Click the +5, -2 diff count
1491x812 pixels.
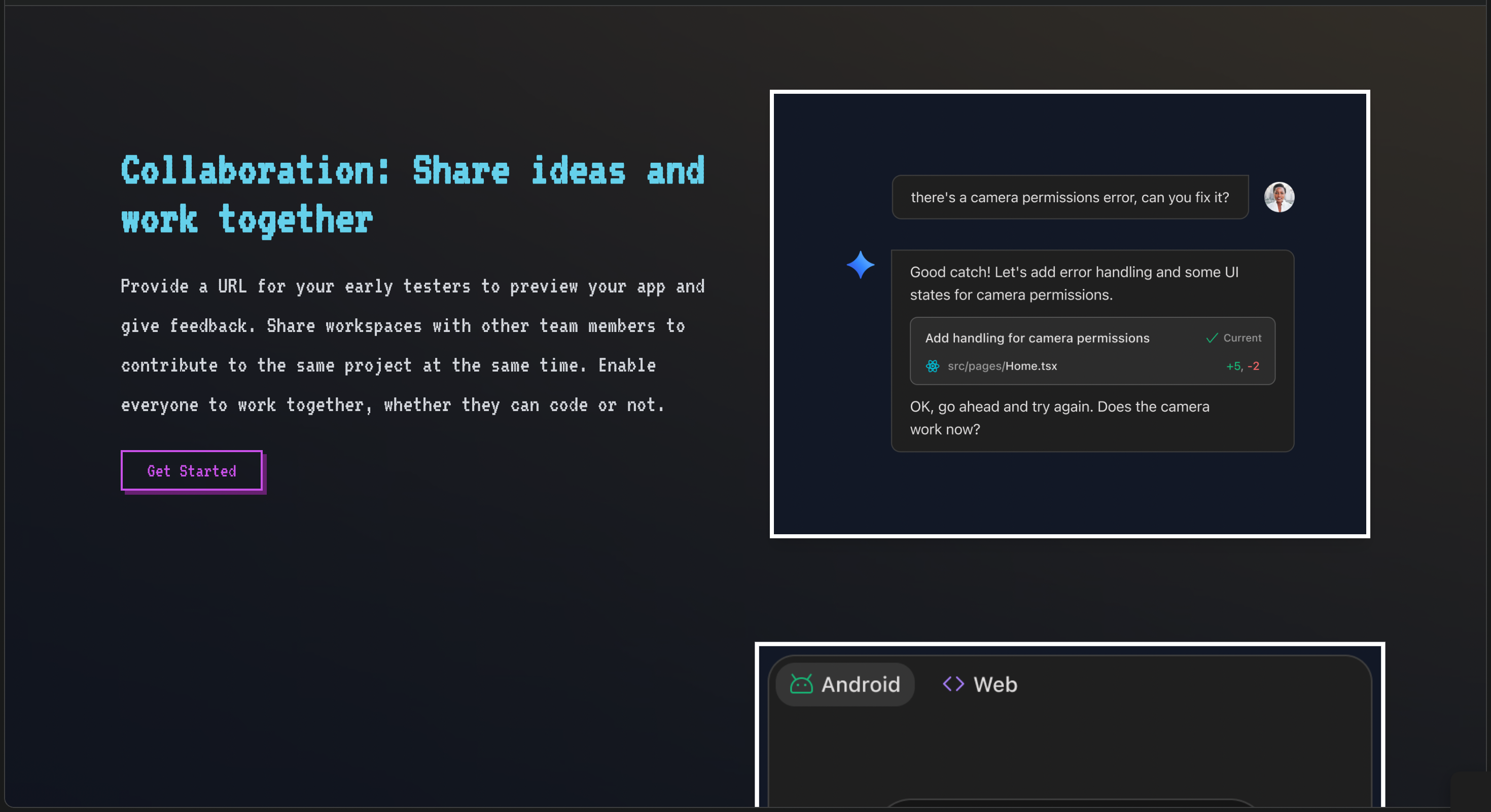[x=1242, y=366]
